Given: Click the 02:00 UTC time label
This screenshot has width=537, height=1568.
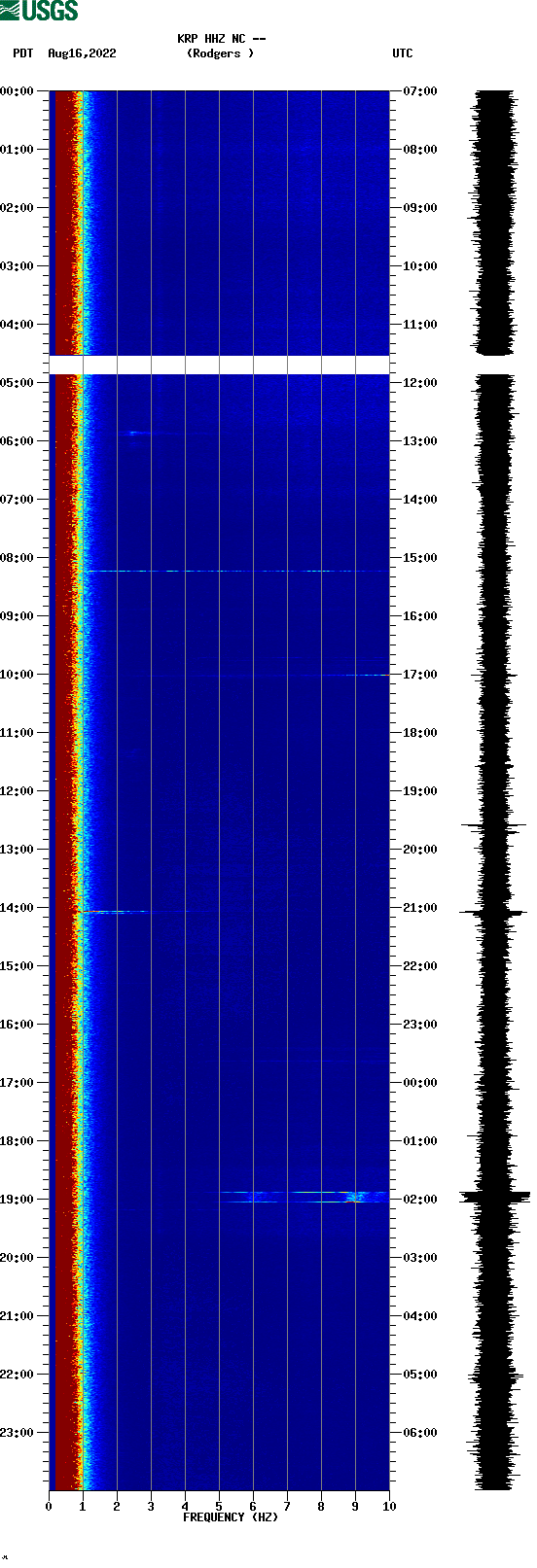Looking at the screenshot, I should click(x=420, y=1200).
